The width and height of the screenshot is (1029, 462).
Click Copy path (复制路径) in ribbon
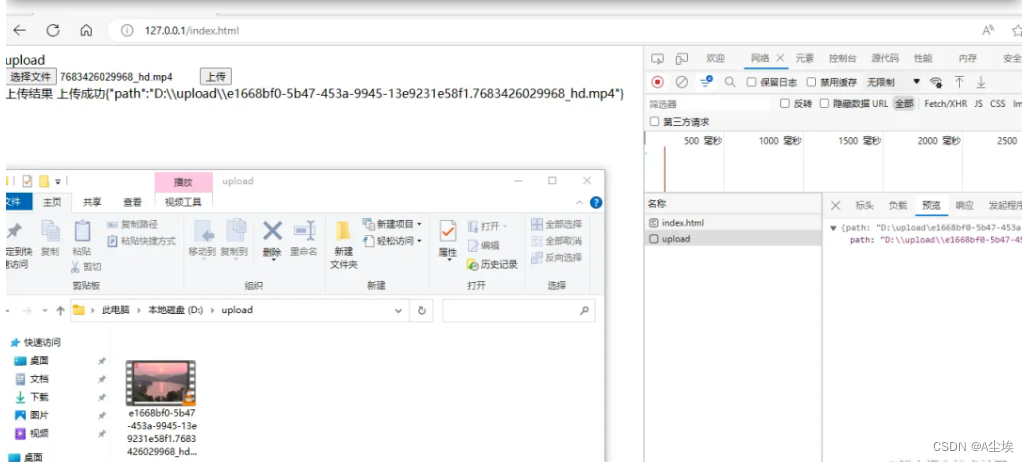(132, 224)
